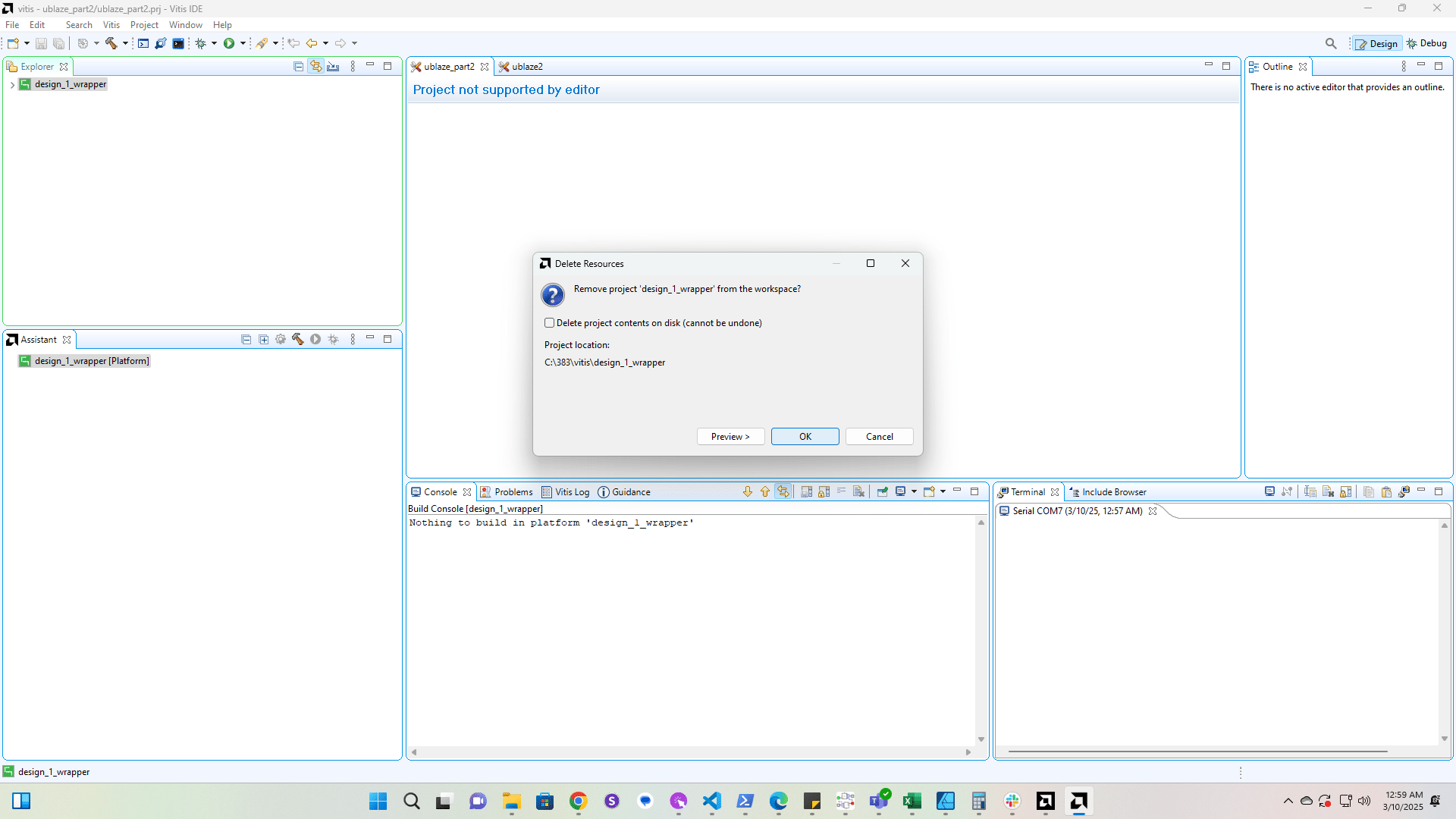1456x819 pixels.
Task: Check 'Delete project contents on disk' box
Action: pyautogui.click(x=550, y=323)
